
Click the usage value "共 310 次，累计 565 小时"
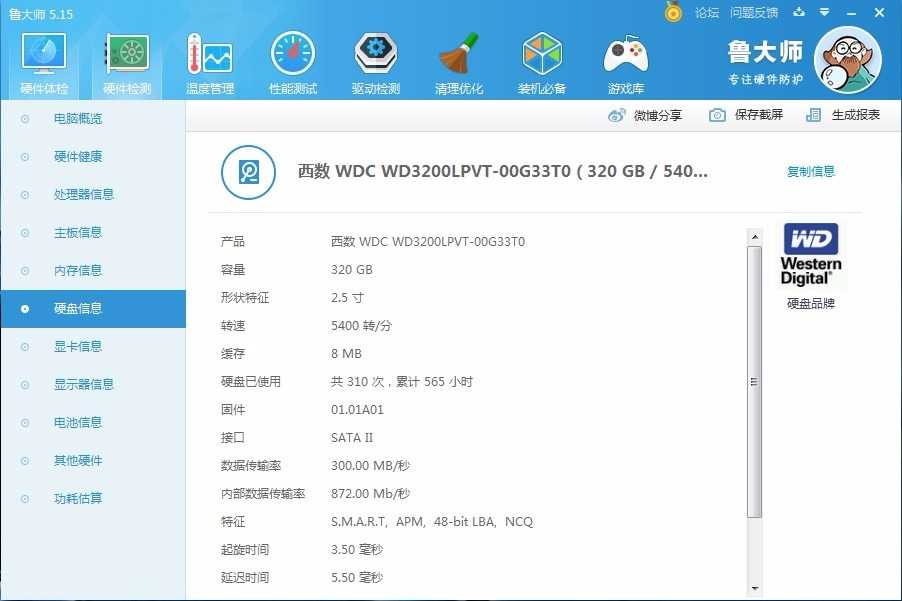click(402, 382)
